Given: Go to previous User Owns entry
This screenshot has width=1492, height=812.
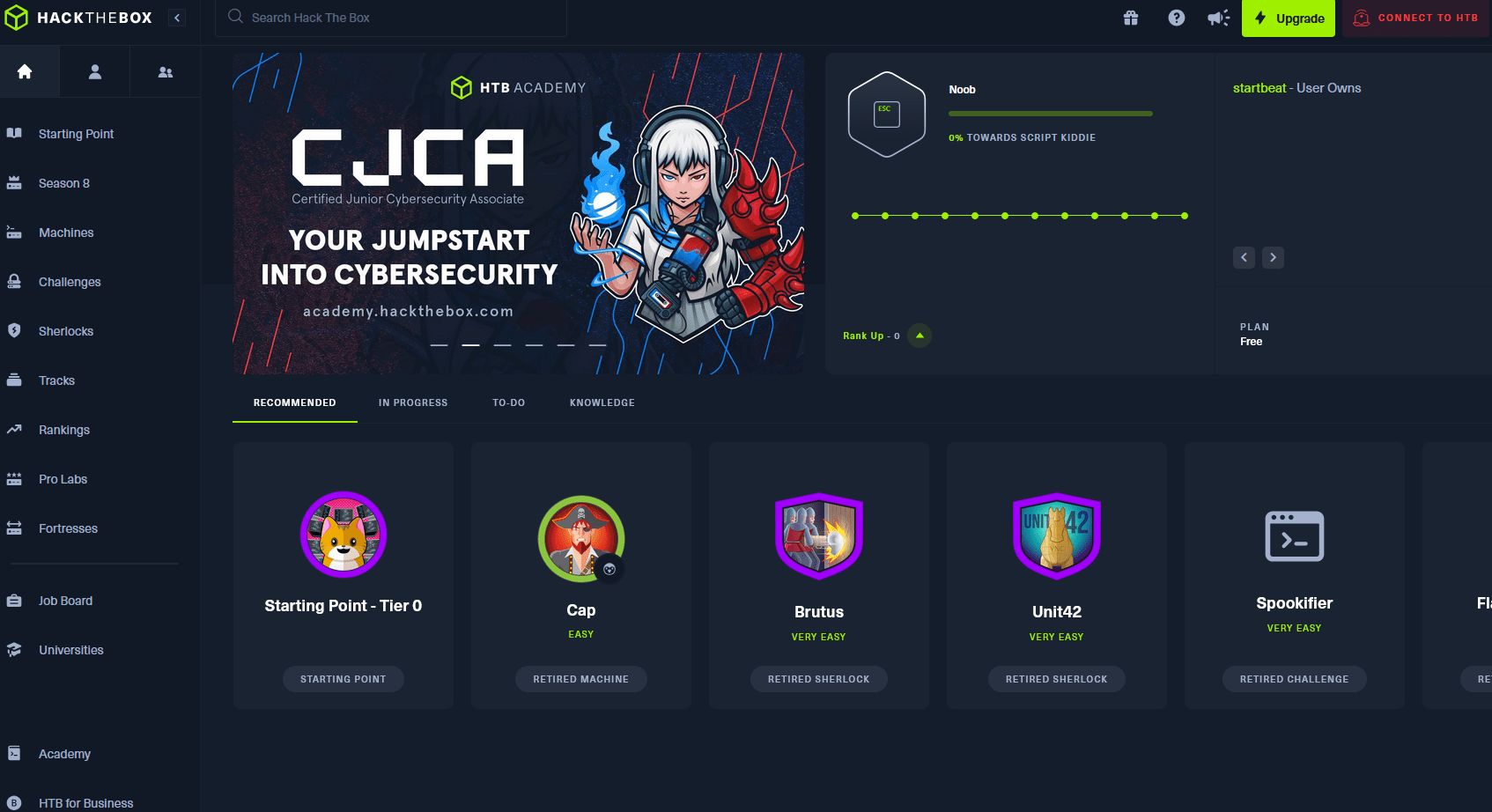Looking at the screenshot, I should (x=1244, y=257).
